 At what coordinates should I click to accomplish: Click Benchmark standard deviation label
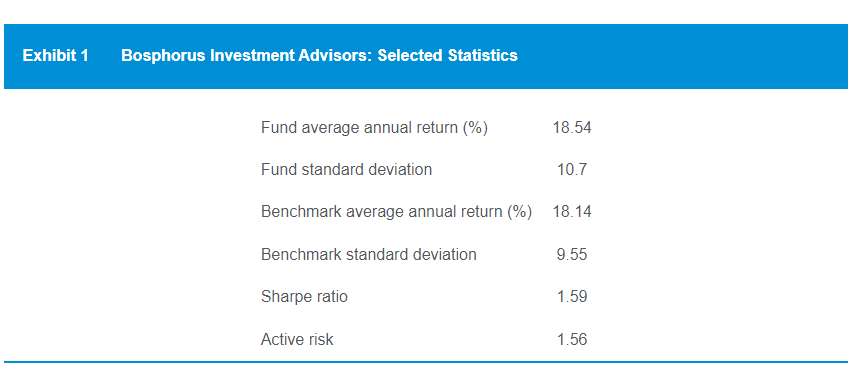[x=368, y=254]
